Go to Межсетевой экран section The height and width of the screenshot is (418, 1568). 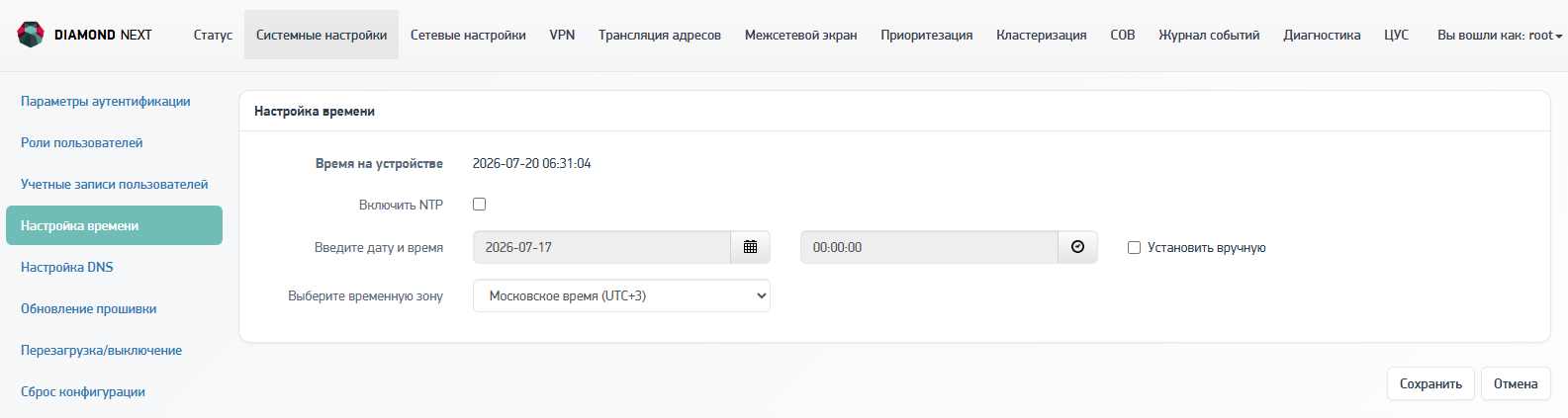coord(800,35)
